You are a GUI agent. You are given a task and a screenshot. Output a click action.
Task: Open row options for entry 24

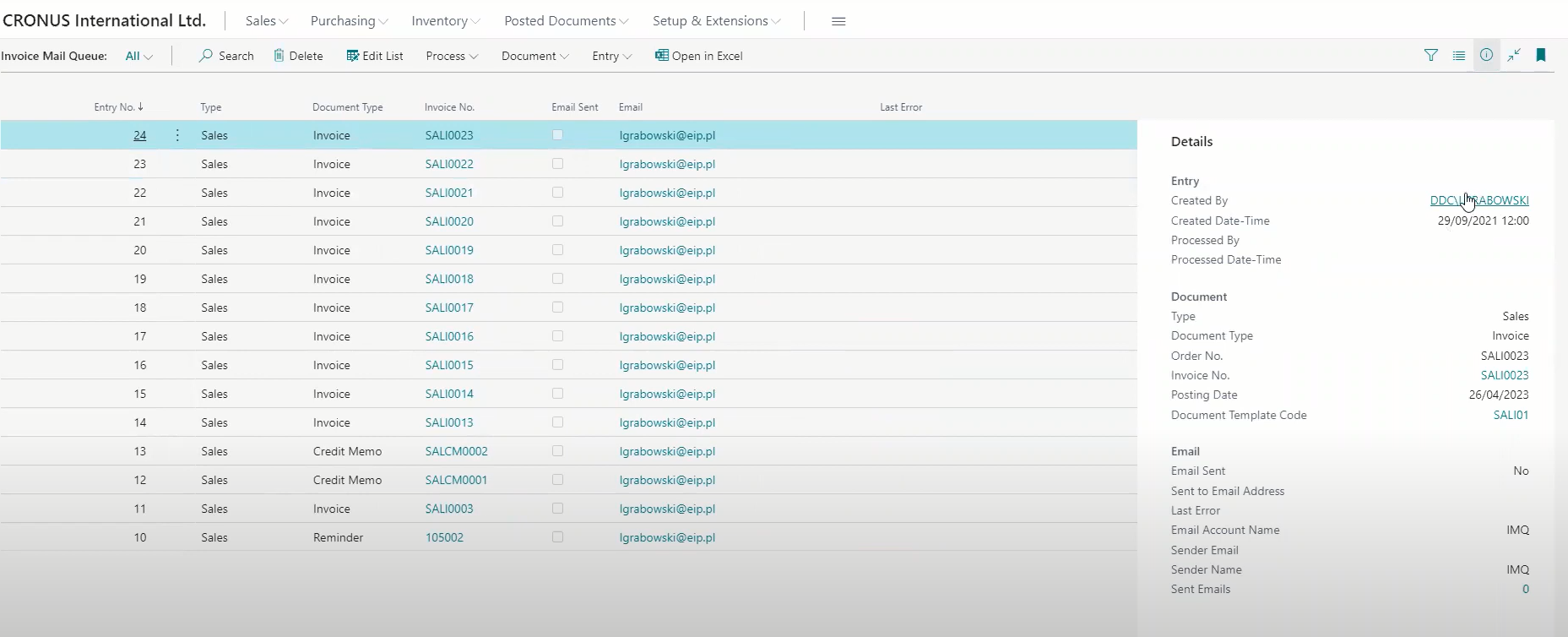(177, 135)
